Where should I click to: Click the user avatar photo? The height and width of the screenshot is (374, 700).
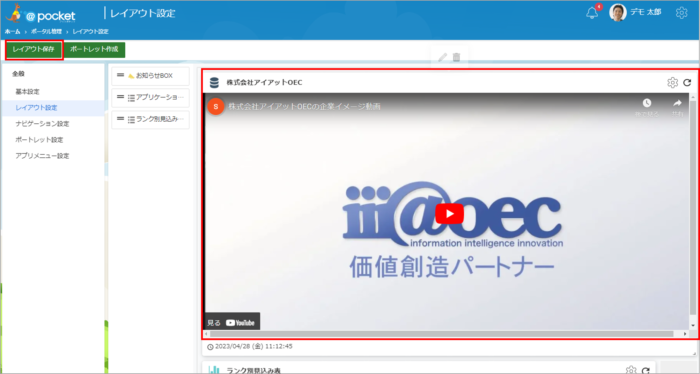[618, 12]
